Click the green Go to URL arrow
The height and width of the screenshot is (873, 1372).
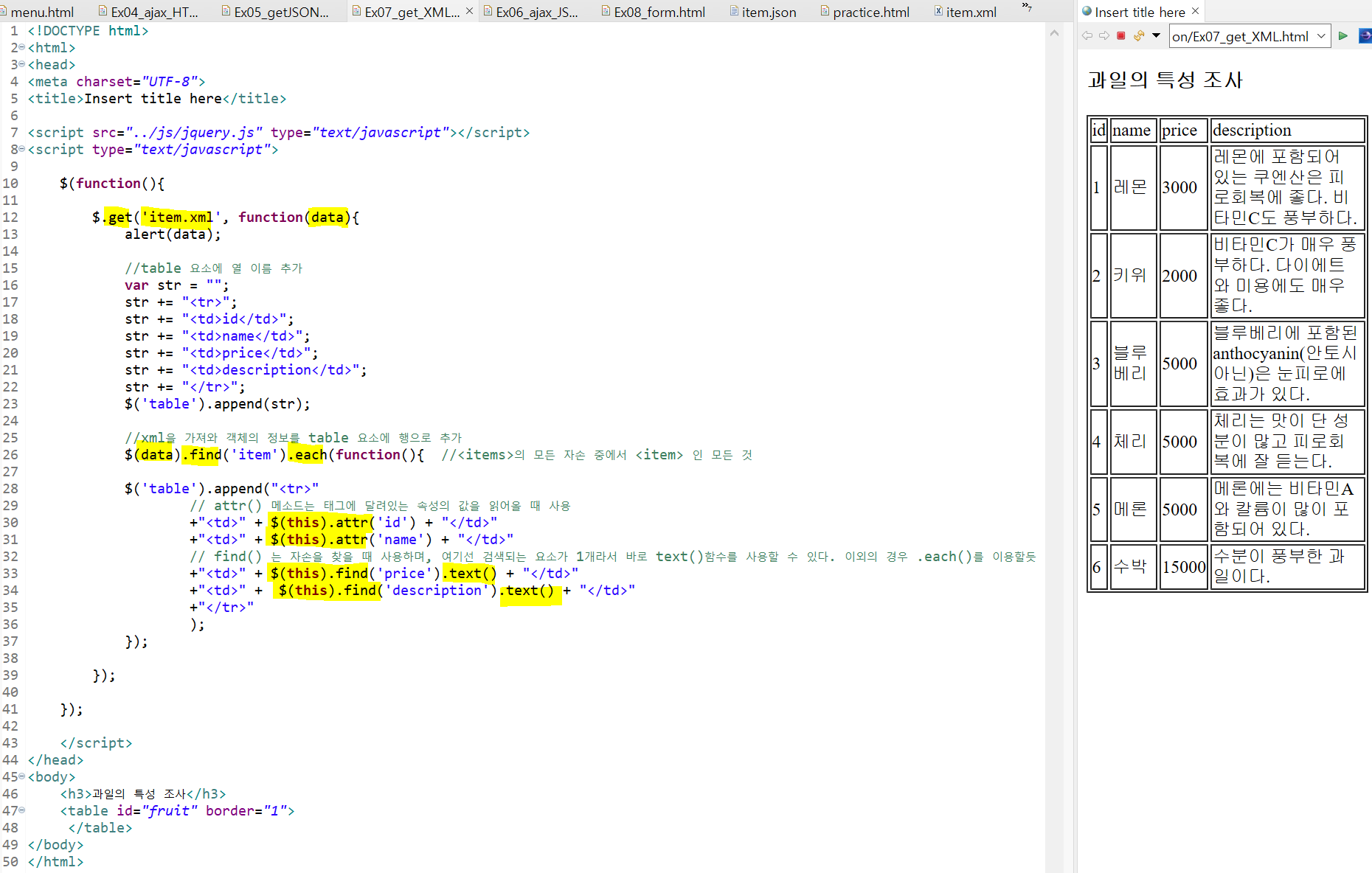[1343, 35]
